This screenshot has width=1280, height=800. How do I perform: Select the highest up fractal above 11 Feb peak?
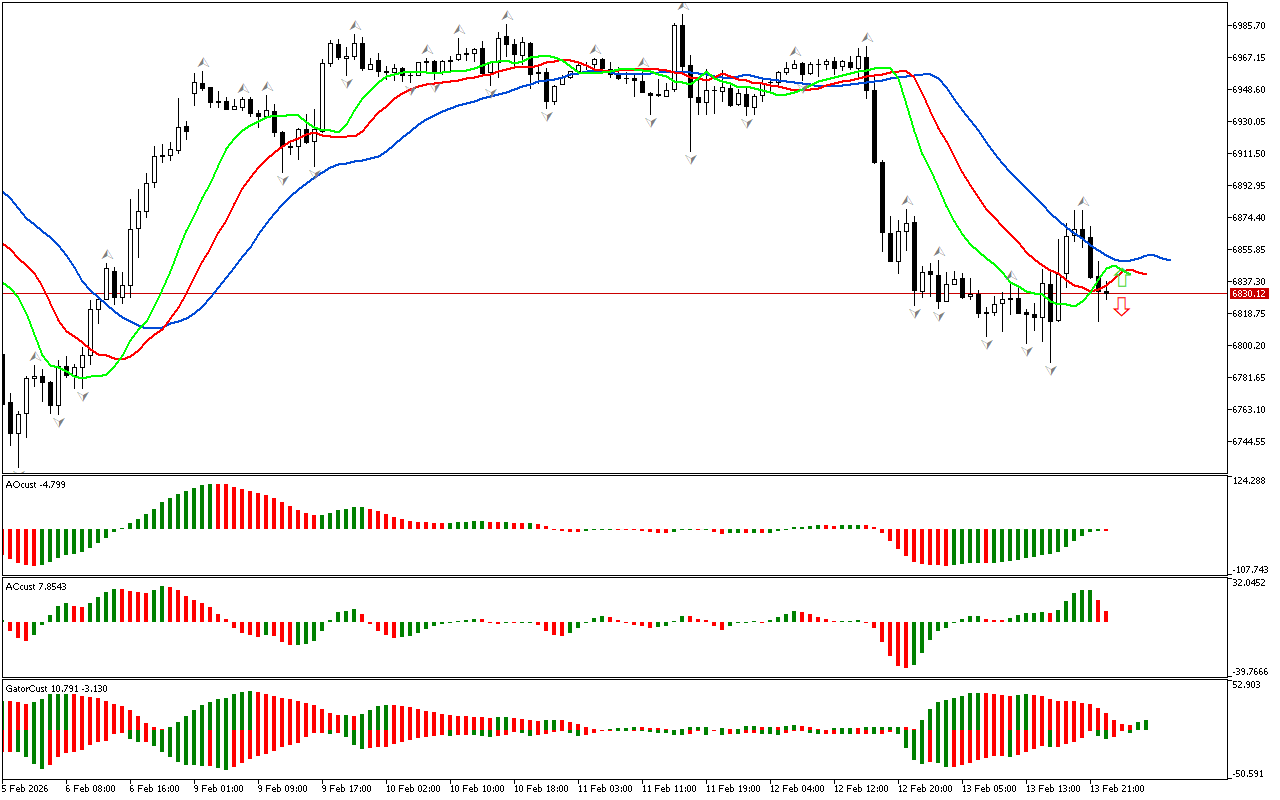pyautogui.click(x=683, y=8)
